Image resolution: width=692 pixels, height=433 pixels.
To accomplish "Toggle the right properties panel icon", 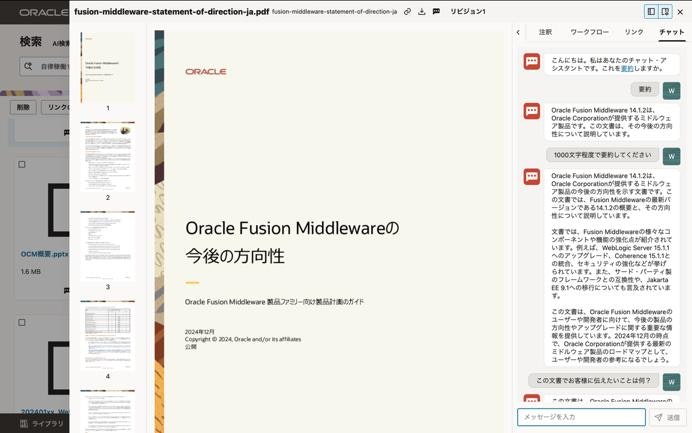I will coord(665,12).
